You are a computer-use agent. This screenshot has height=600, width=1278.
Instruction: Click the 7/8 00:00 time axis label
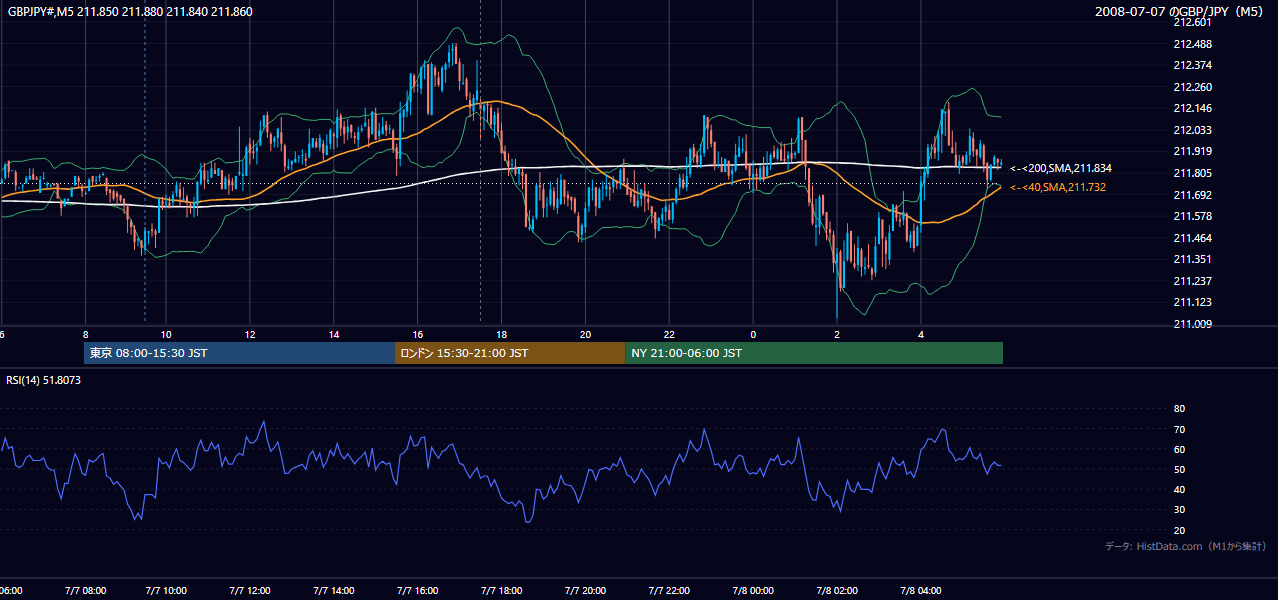pyautogui.click(x=754, y=591)
